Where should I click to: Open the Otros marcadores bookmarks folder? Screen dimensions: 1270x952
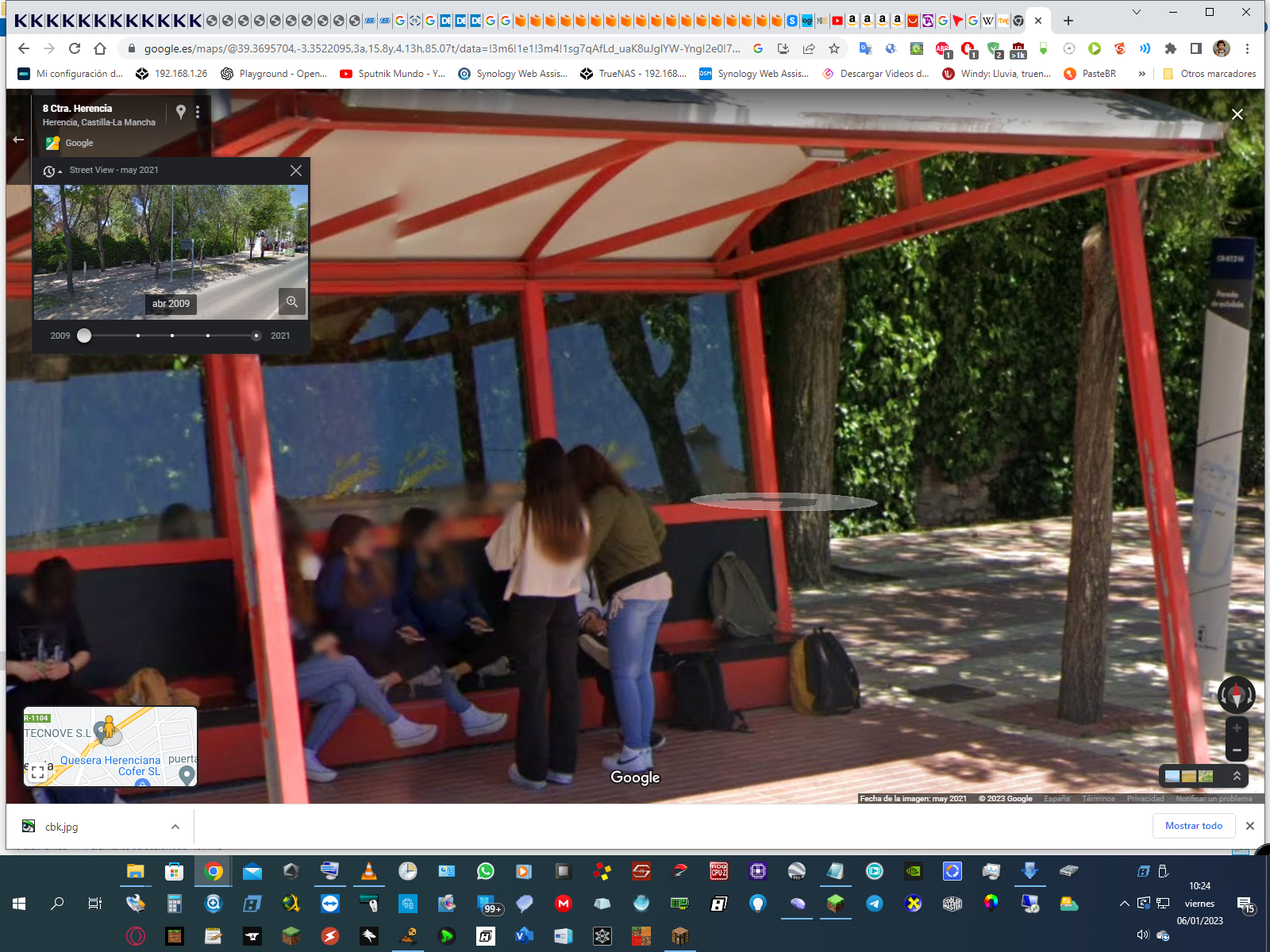[x=1210, y=74]
